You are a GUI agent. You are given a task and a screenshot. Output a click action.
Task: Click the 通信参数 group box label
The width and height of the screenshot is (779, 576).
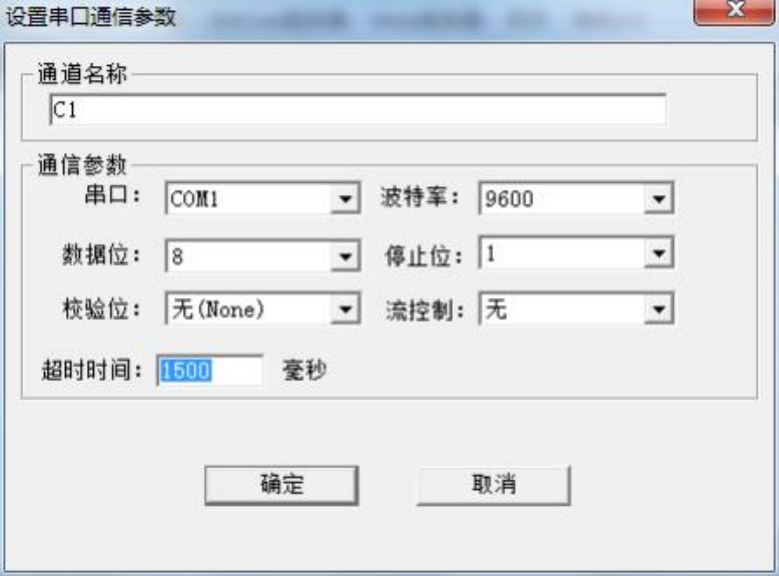82,165
